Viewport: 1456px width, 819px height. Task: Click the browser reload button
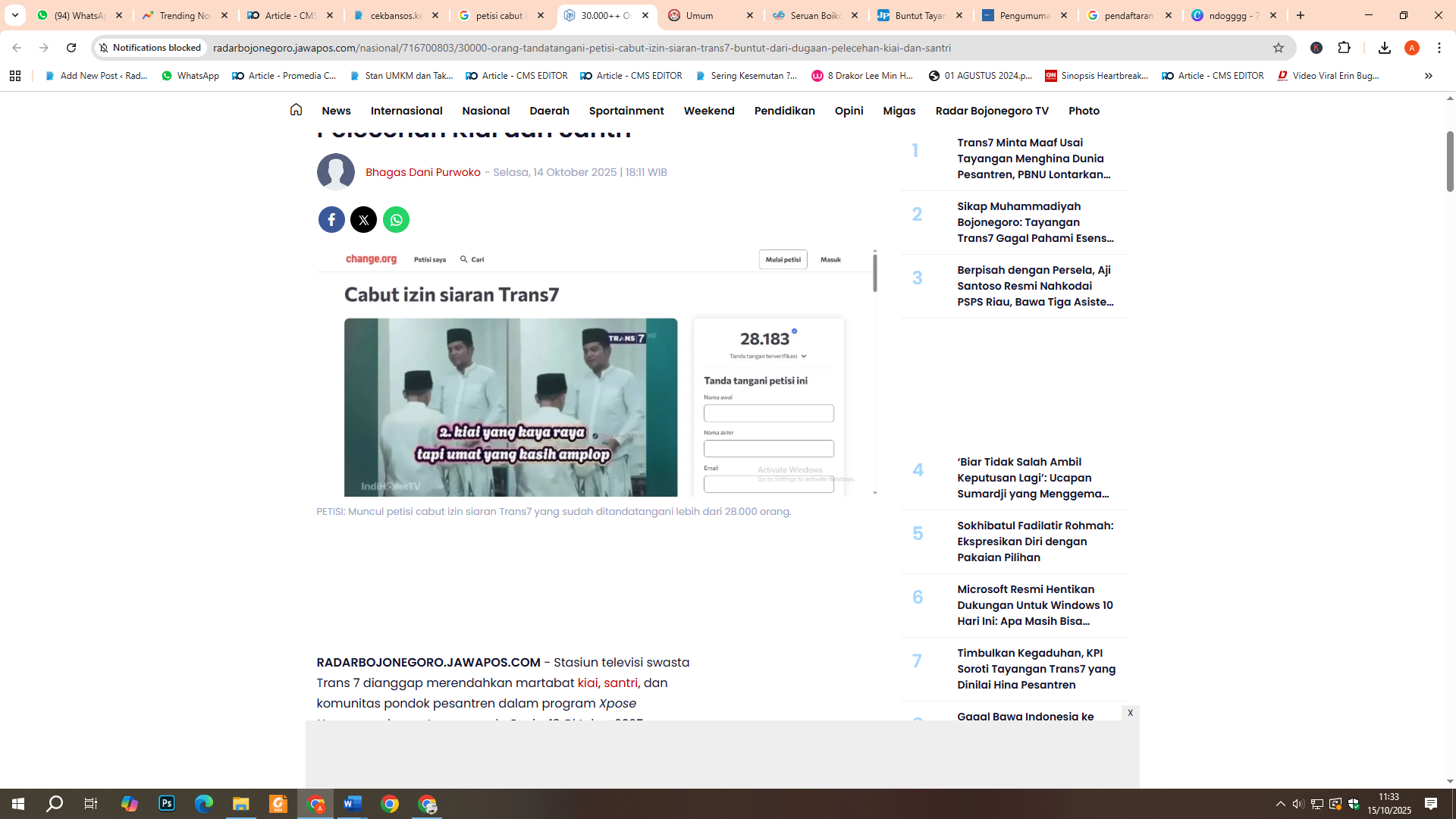point(71,48)
